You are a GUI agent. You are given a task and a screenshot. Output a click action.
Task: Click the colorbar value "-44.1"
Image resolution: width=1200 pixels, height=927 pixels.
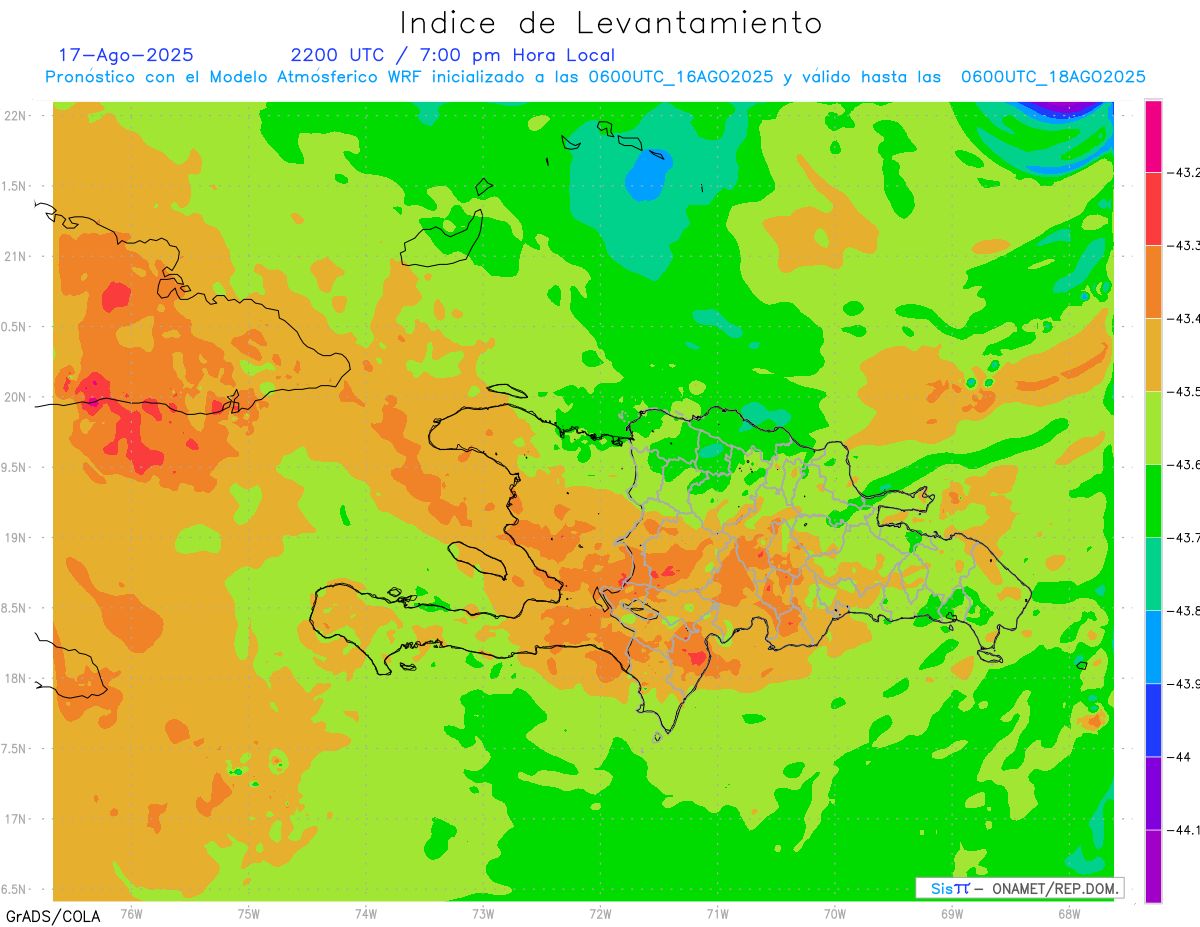(x=1183, y=830)
